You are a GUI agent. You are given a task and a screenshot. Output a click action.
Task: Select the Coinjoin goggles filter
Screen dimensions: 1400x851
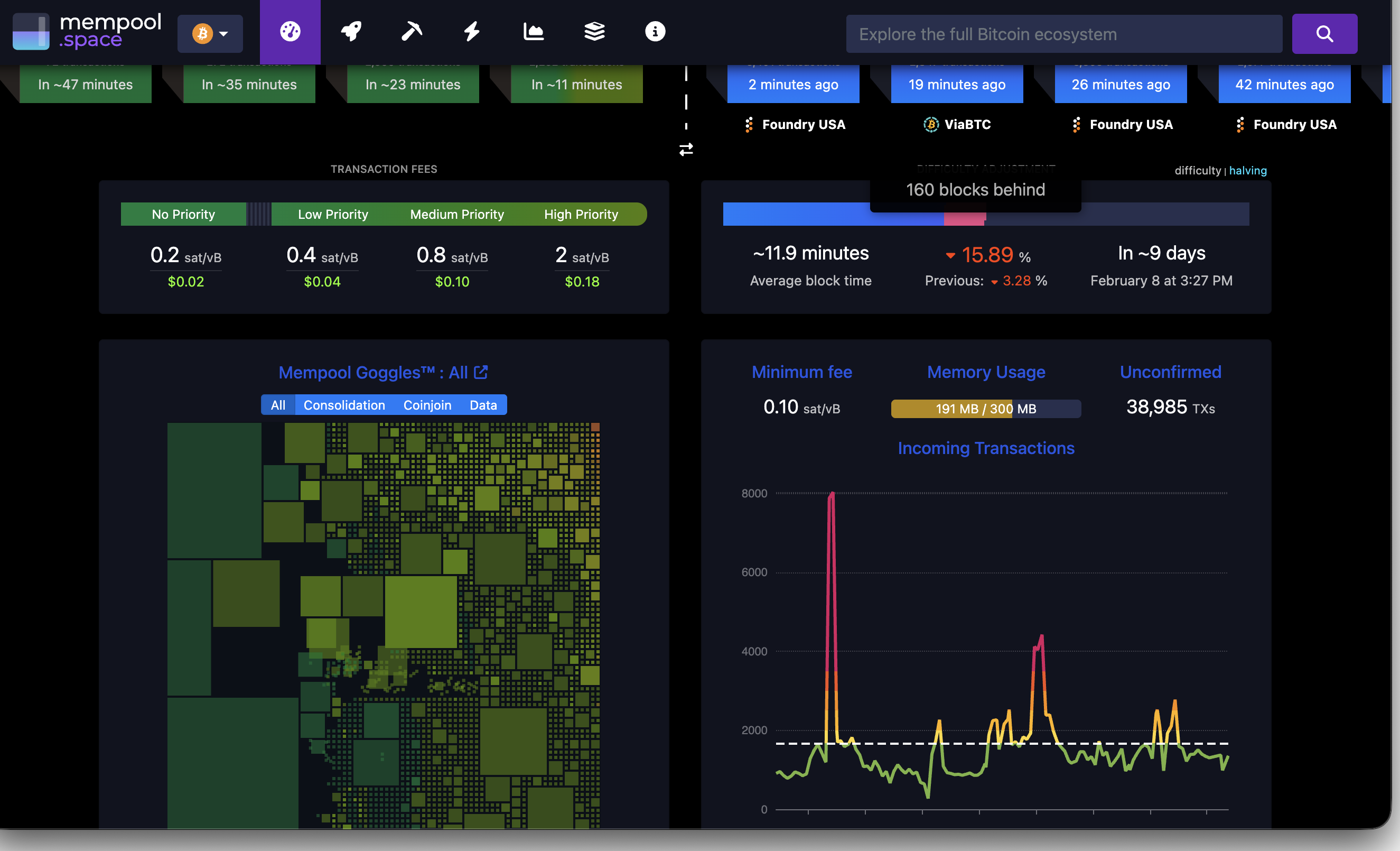click(427, 405)
